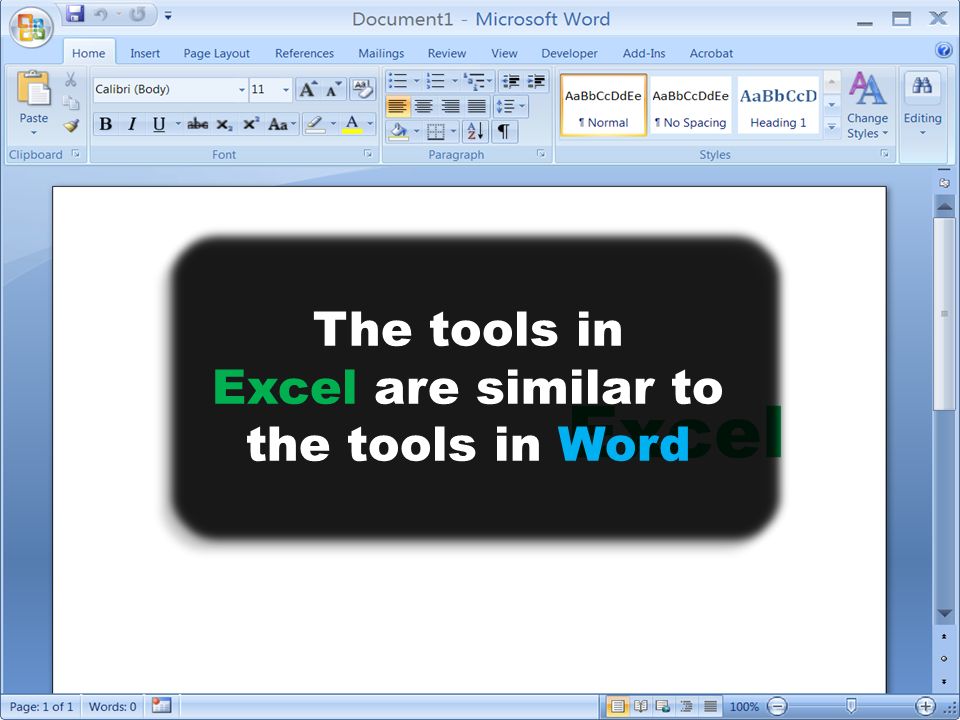Viewport: 960px width, 720px height.
Task: Open Word Help question mark
Action: pyautogui.click(x=943, y=50)
